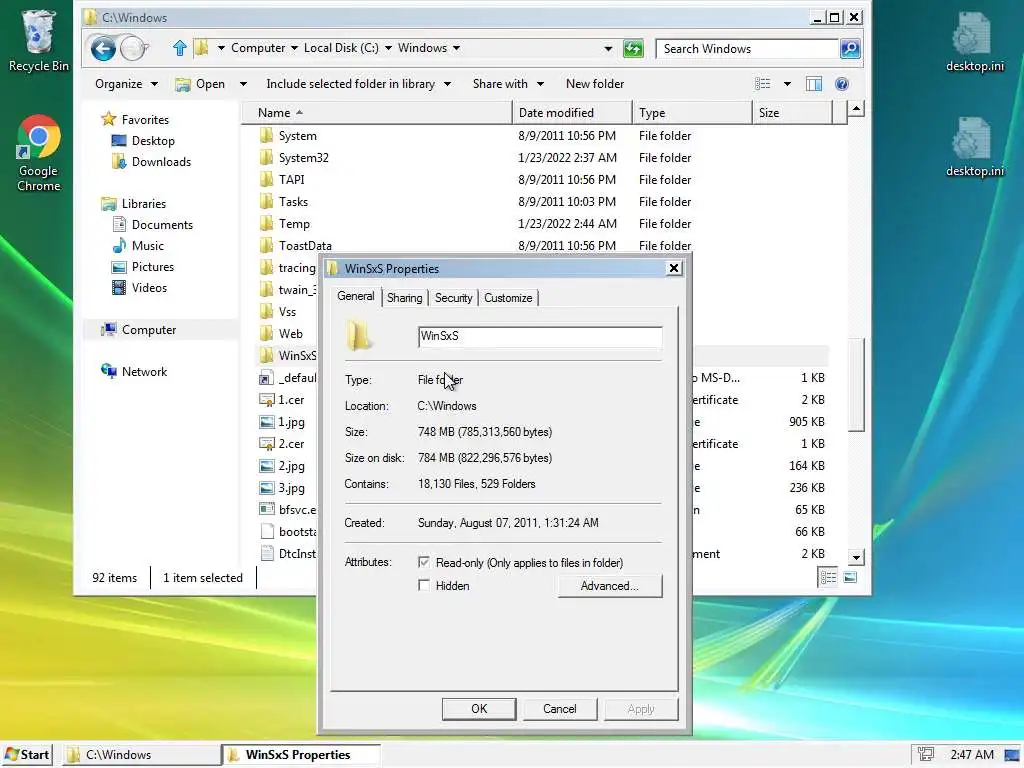
Task: Click the forward navigation arrow in Explorer
Action: (x=133, y=48)
